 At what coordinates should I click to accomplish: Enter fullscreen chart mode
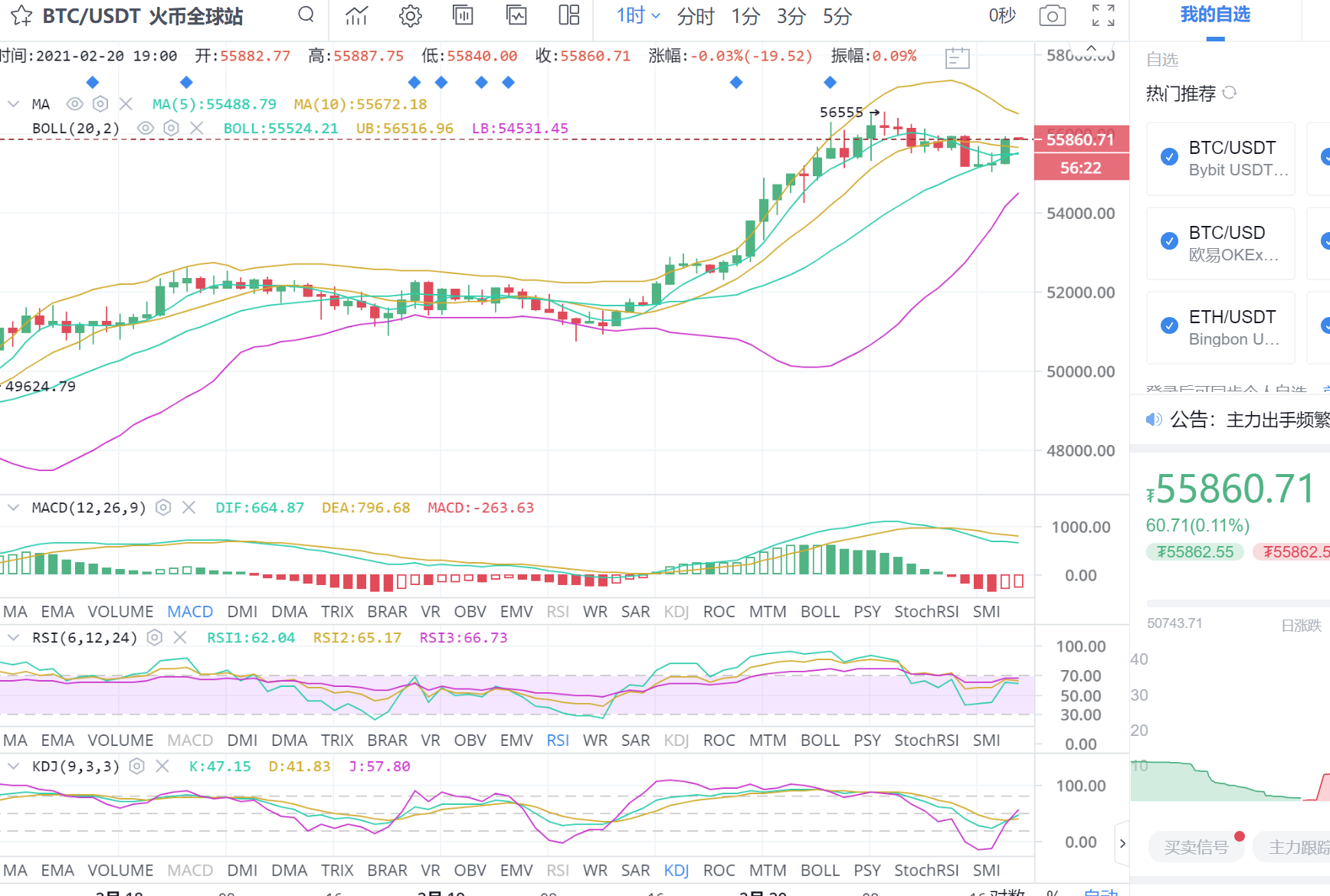point(1102,15)
